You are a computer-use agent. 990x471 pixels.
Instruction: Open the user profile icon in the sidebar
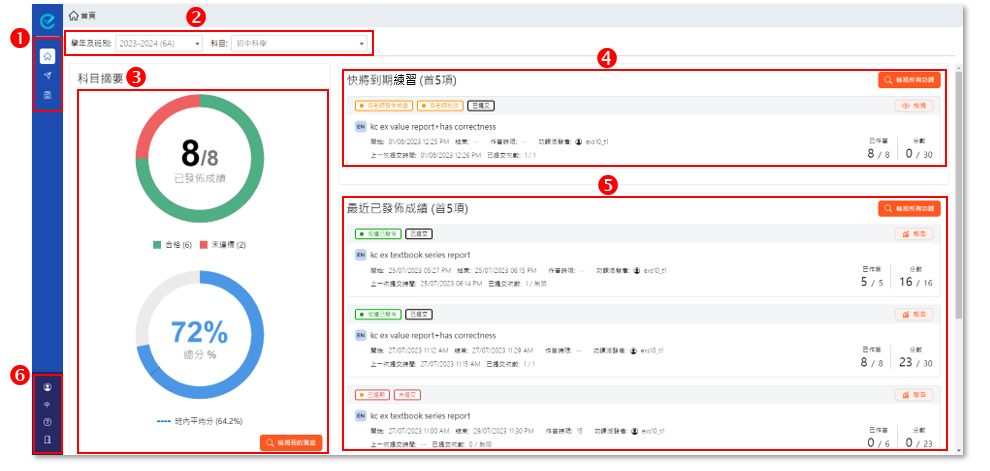tap(47, 386)
